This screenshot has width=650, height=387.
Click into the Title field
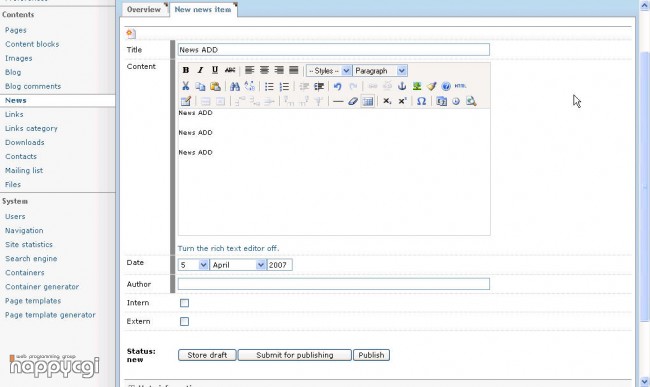click(334, 50)
